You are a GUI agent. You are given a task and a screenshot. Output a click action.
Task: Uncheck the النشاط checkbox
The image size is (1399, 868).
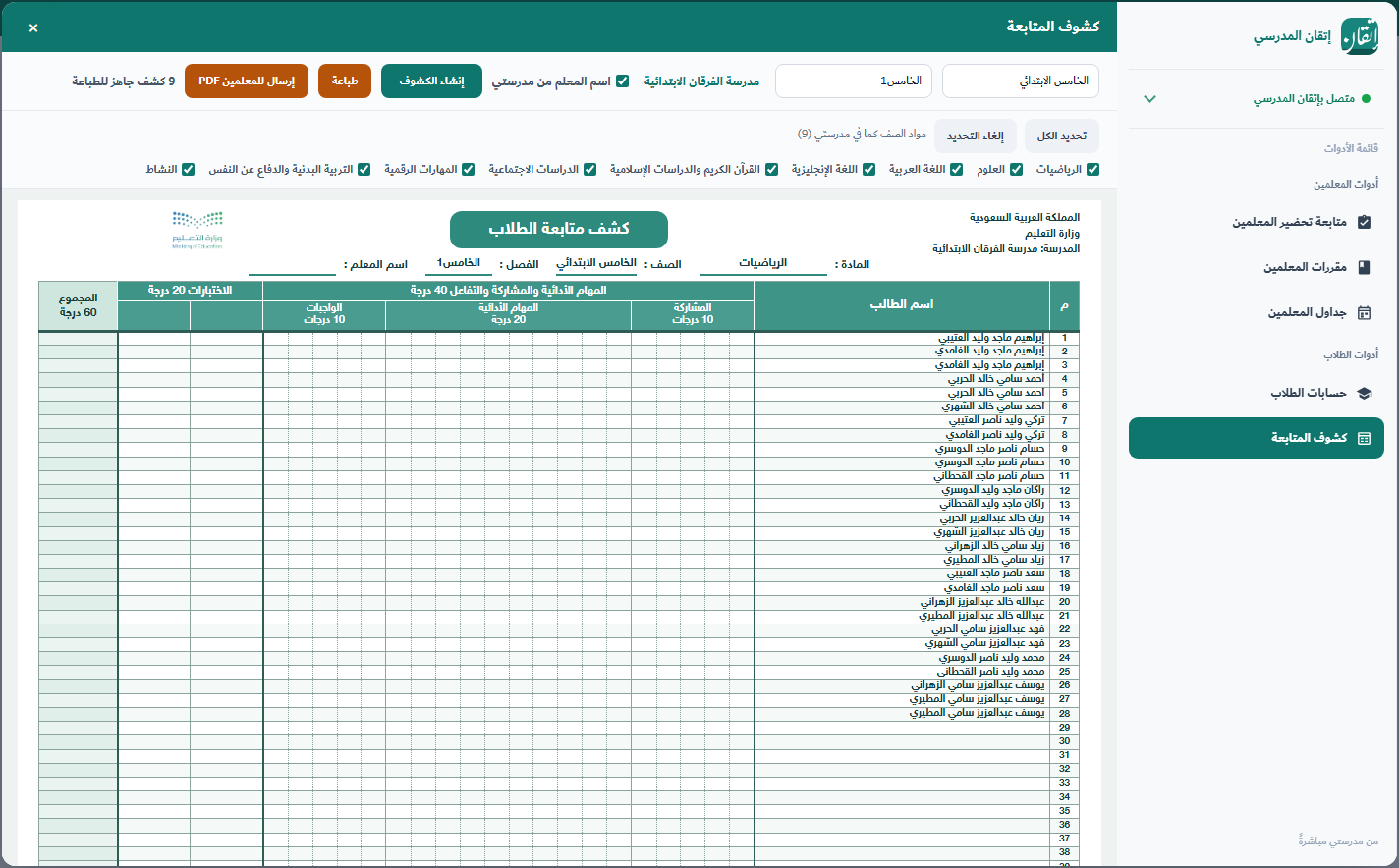189,170
